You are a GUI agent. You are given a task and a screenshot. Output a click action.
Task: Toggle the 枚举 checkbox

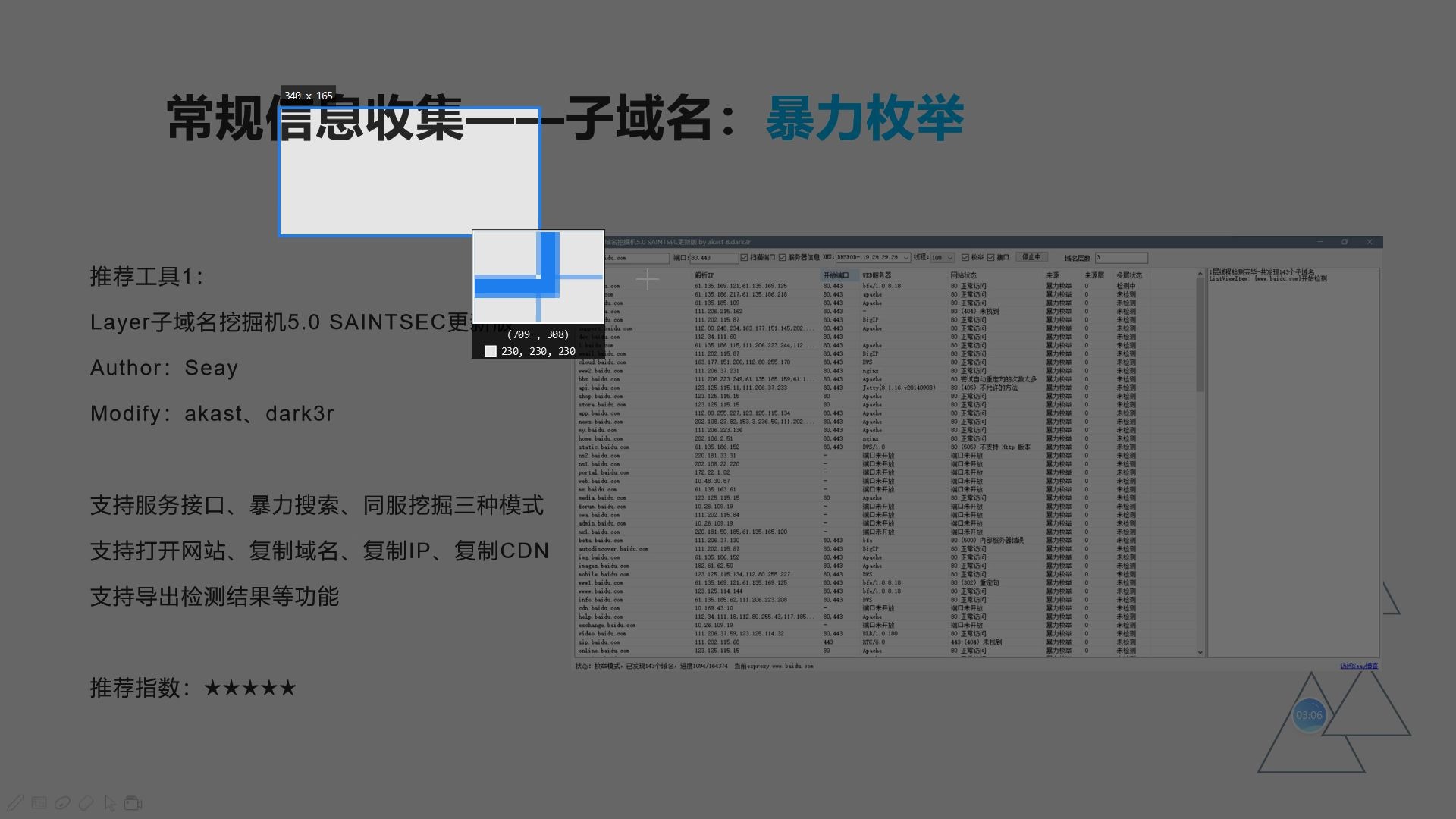coord(965,258)
